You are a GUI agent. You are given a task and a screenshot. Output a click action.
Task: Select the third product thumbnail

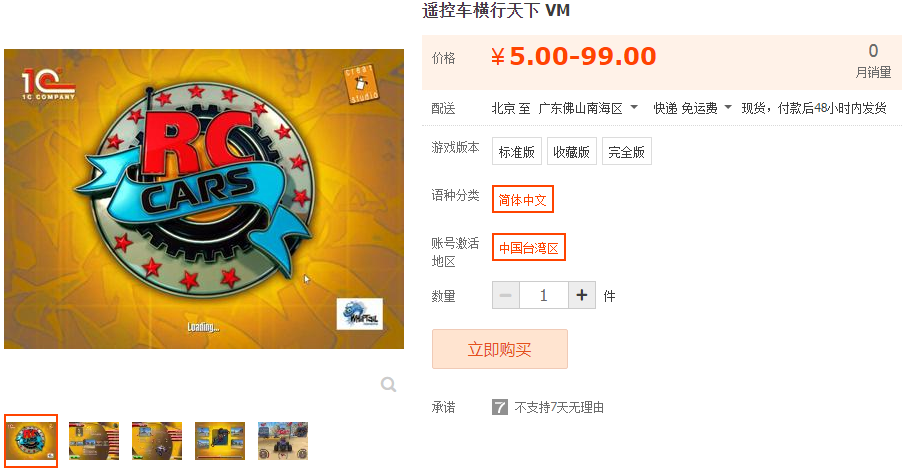(x=157, y=441)
